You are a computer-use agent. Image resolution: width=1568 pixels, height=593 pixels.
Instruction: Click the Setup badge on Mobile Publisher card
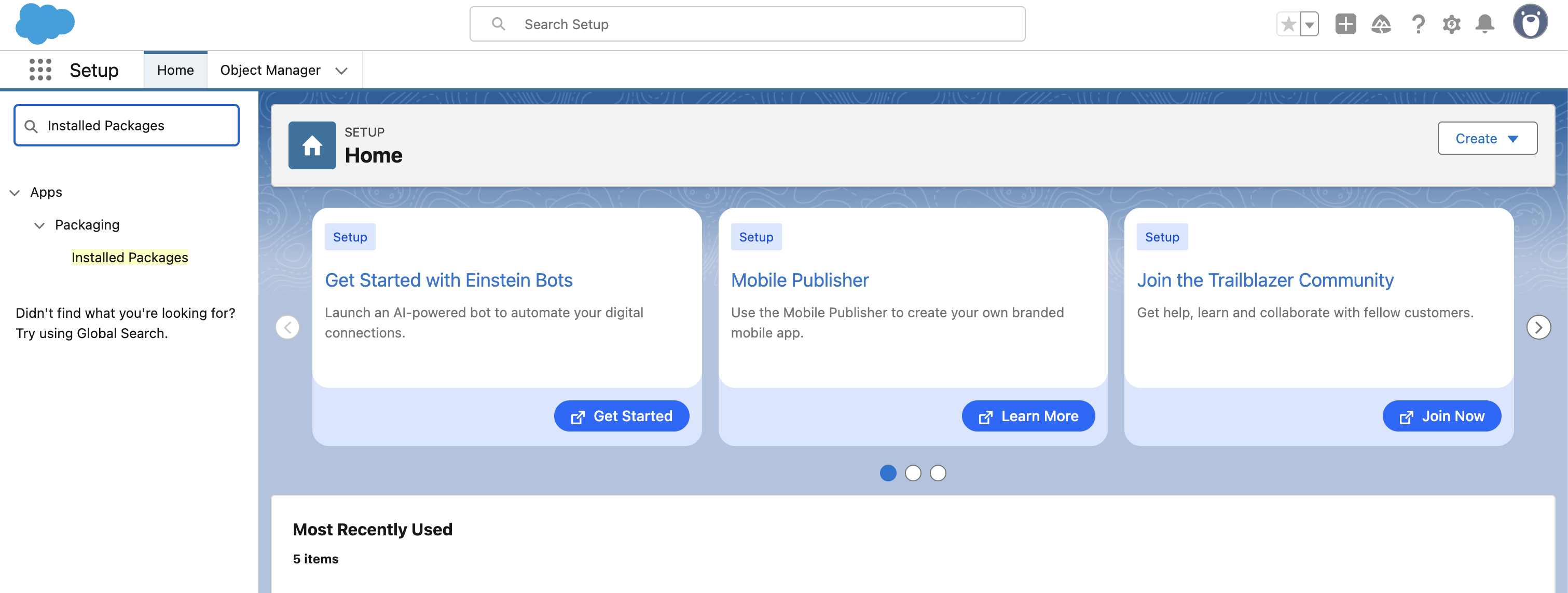coord(756,237)
